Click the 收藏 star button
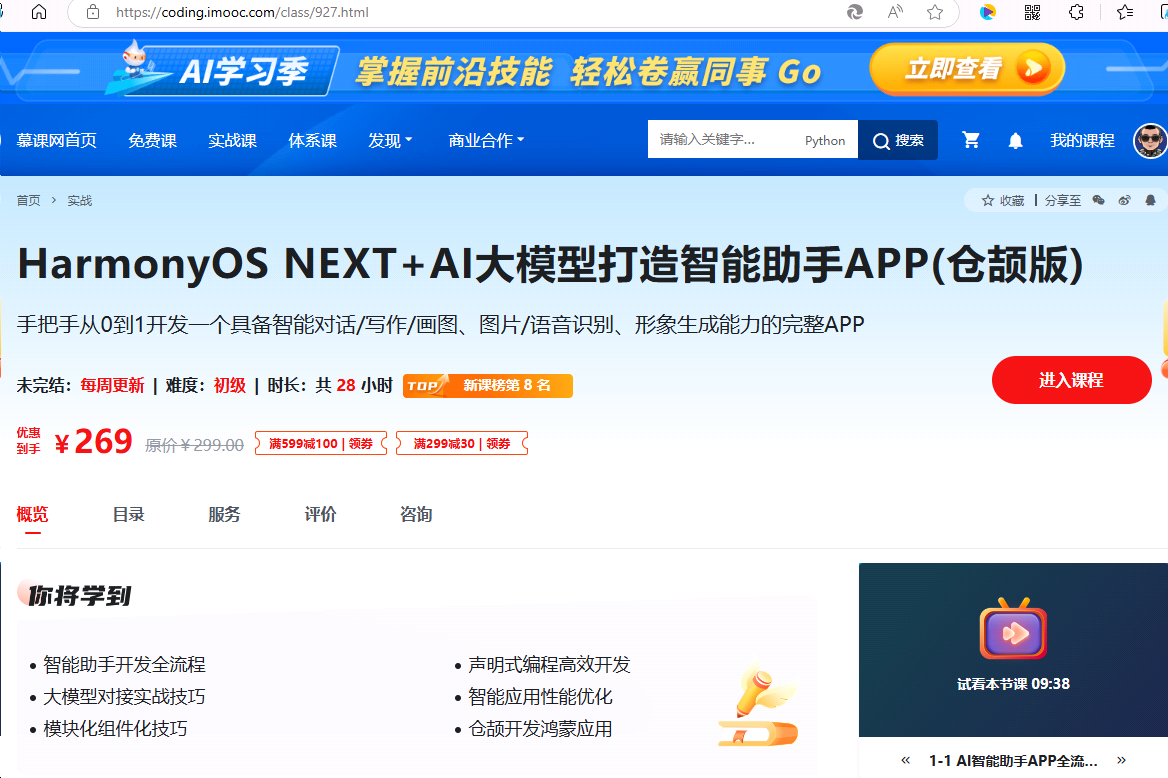The height and width of the screenshot is (778, 1168). click(x=1003, y=200)
